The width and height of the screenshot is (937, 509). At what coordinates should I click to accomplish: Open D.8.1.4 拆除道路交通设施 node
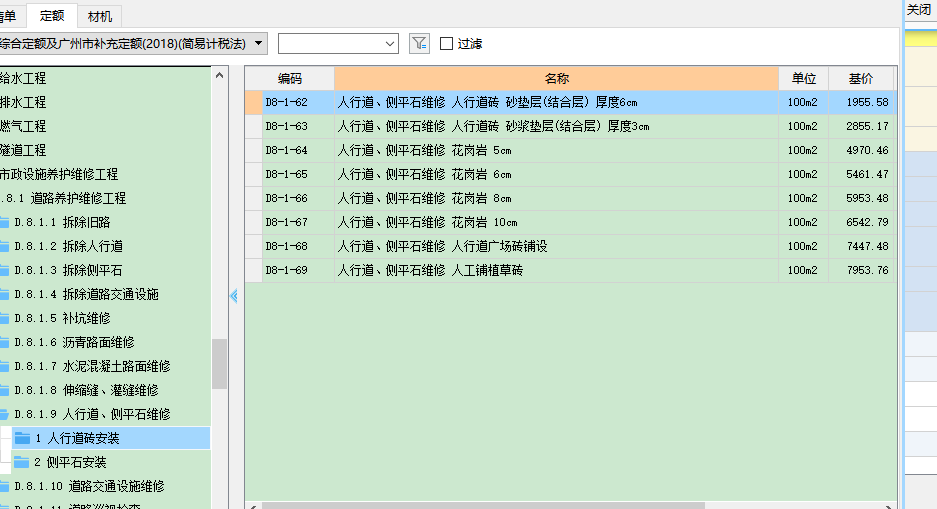point(86,294)
